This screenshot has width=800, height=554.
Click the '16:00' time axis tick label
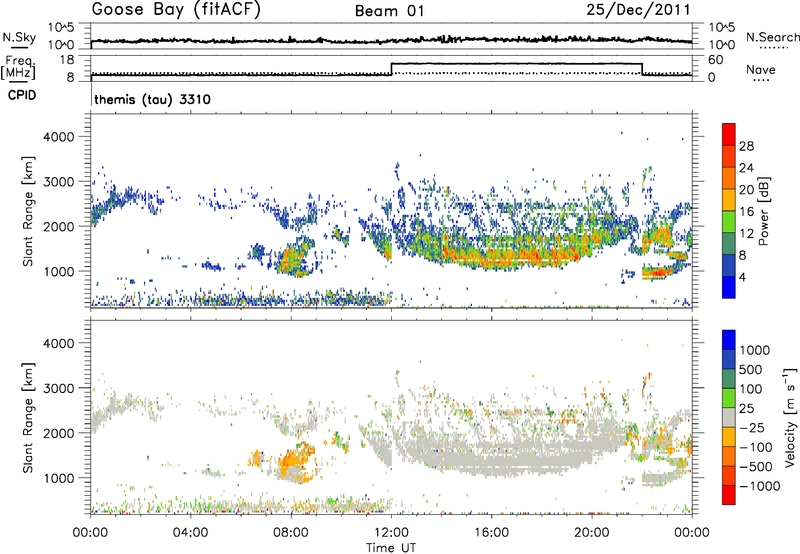(491, 533)
